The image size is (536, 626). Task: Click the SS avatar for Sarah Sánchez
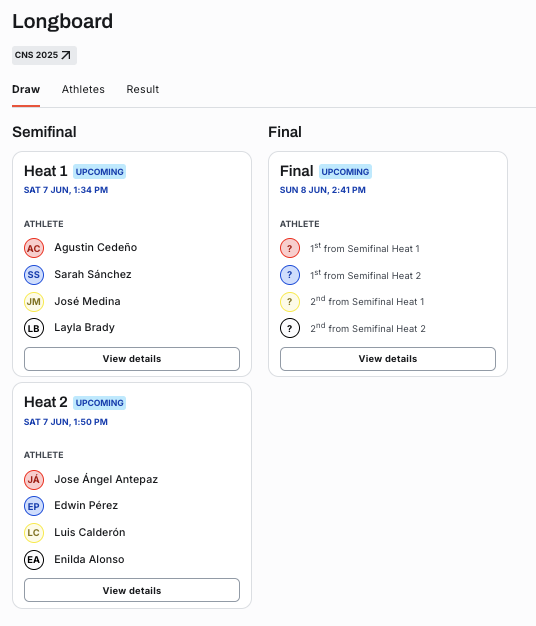tap(34, 275)
